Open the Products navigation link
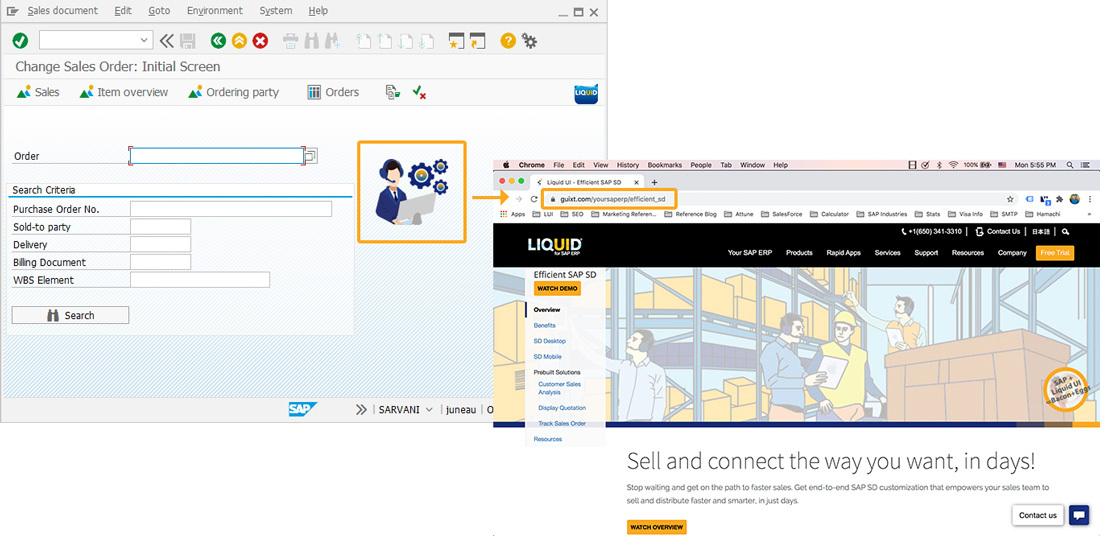This screenshot has height=536, width=1100. [x=799, y=253]
